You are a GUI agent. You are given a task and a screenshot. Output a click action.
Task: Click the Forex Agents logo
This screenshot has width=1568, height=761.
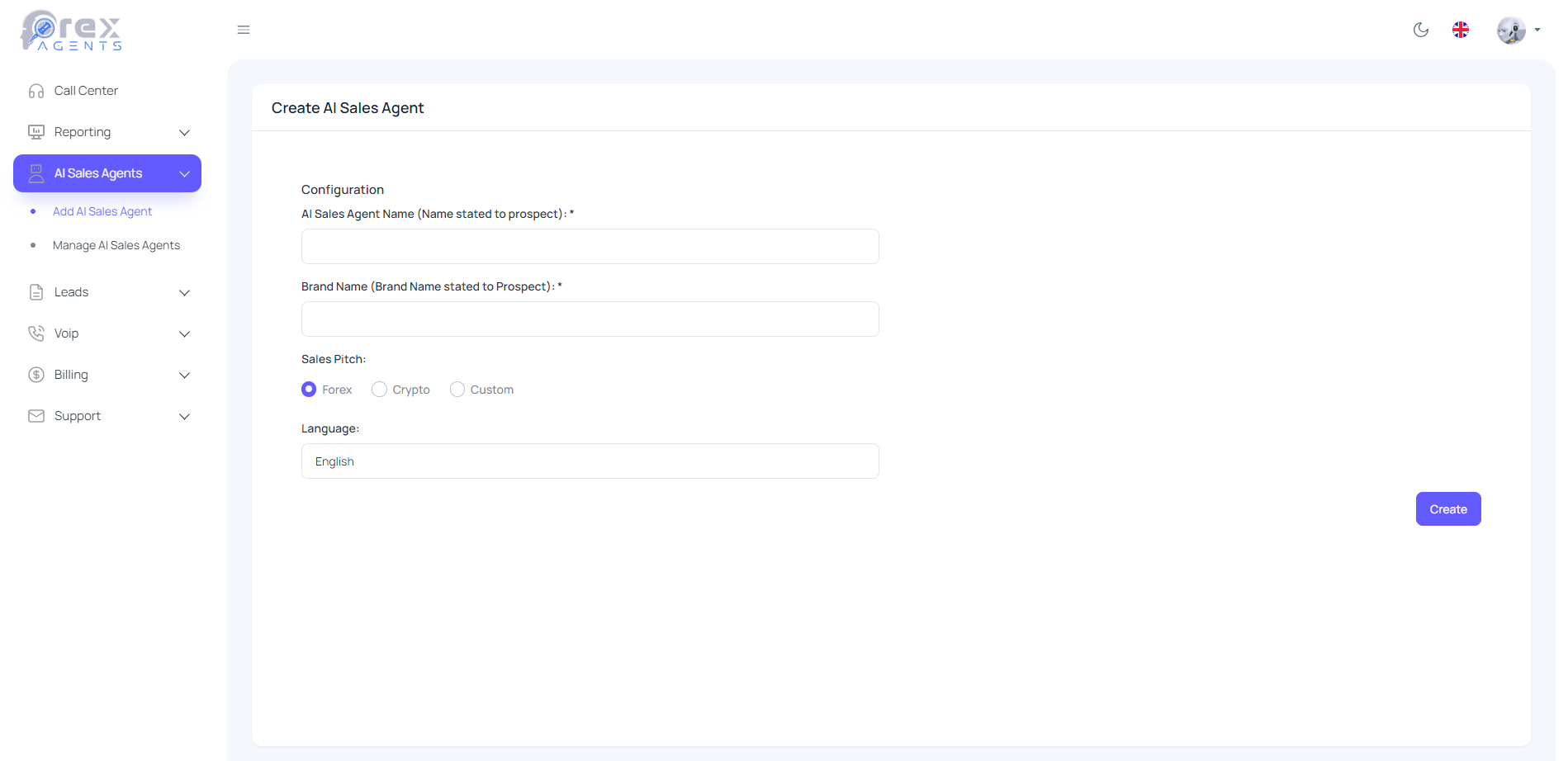pyautogui.click(x=71, y=31)
